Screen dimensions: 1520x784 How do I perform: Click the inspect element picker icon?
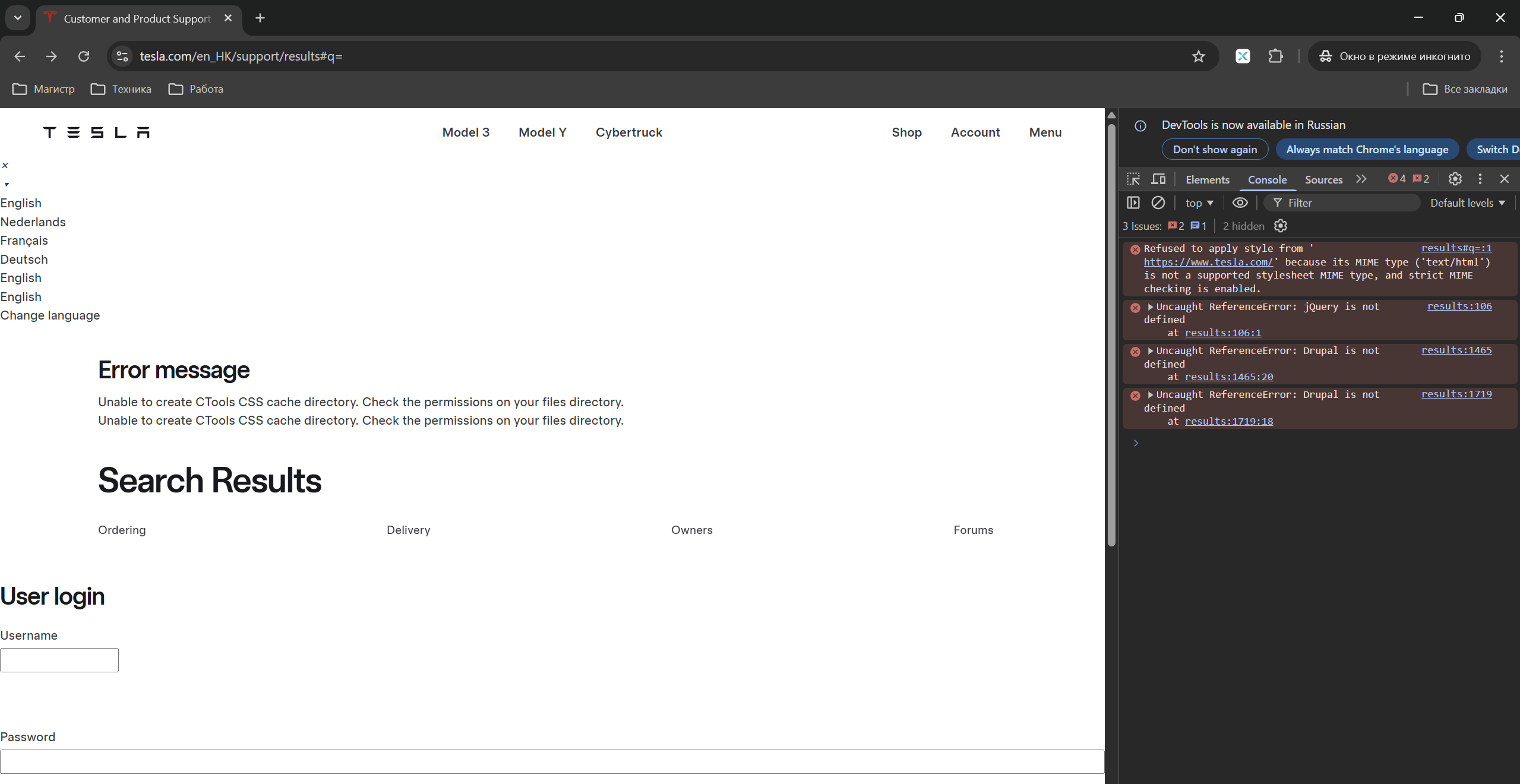(1133, 179)
